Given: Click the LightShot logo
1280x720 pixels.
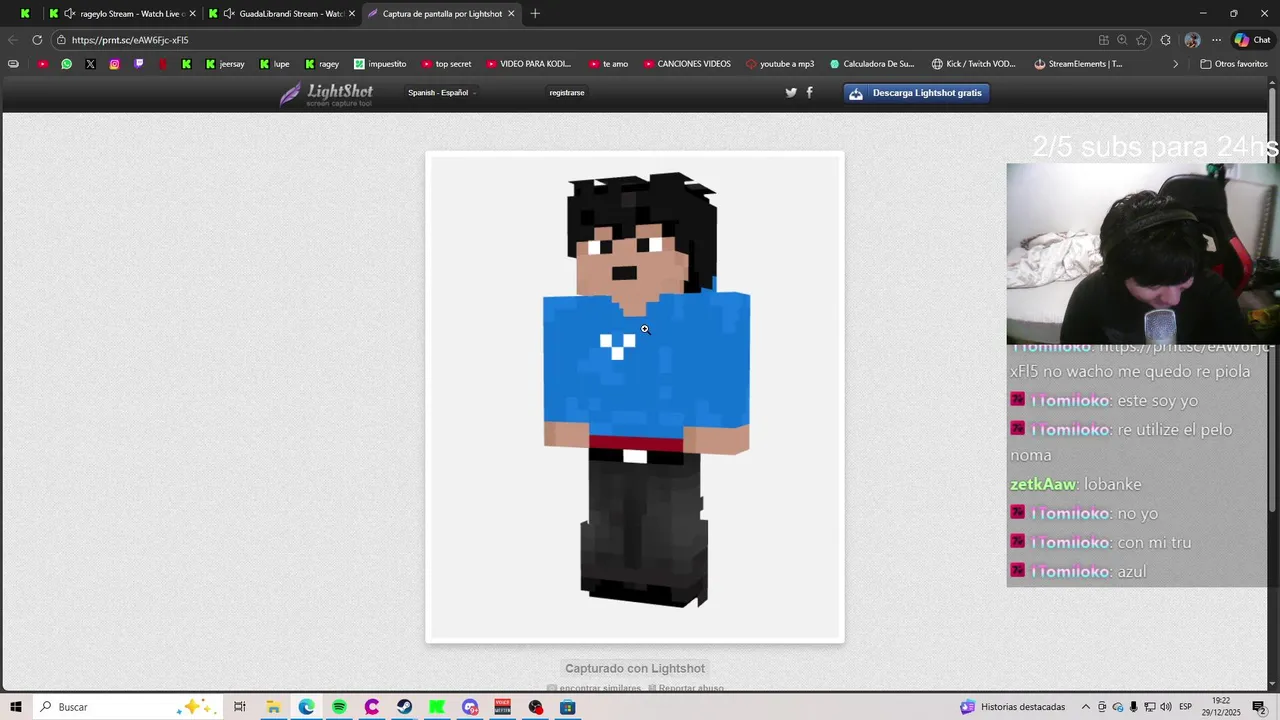Looking at the screenshot, I should click(327, 94).
